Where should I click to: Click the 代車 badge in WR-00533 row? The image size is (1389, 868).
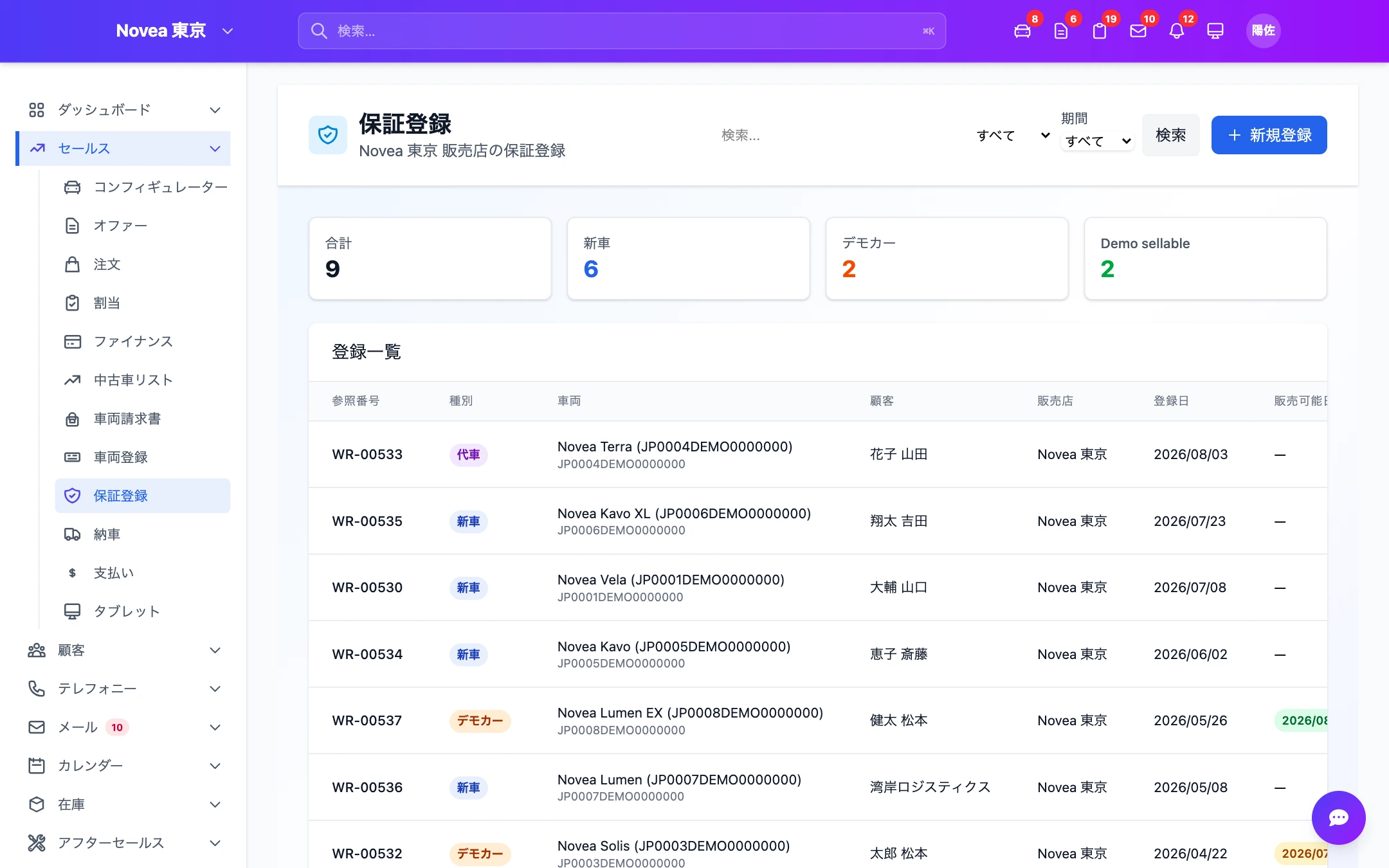click(x=468, y=455)
